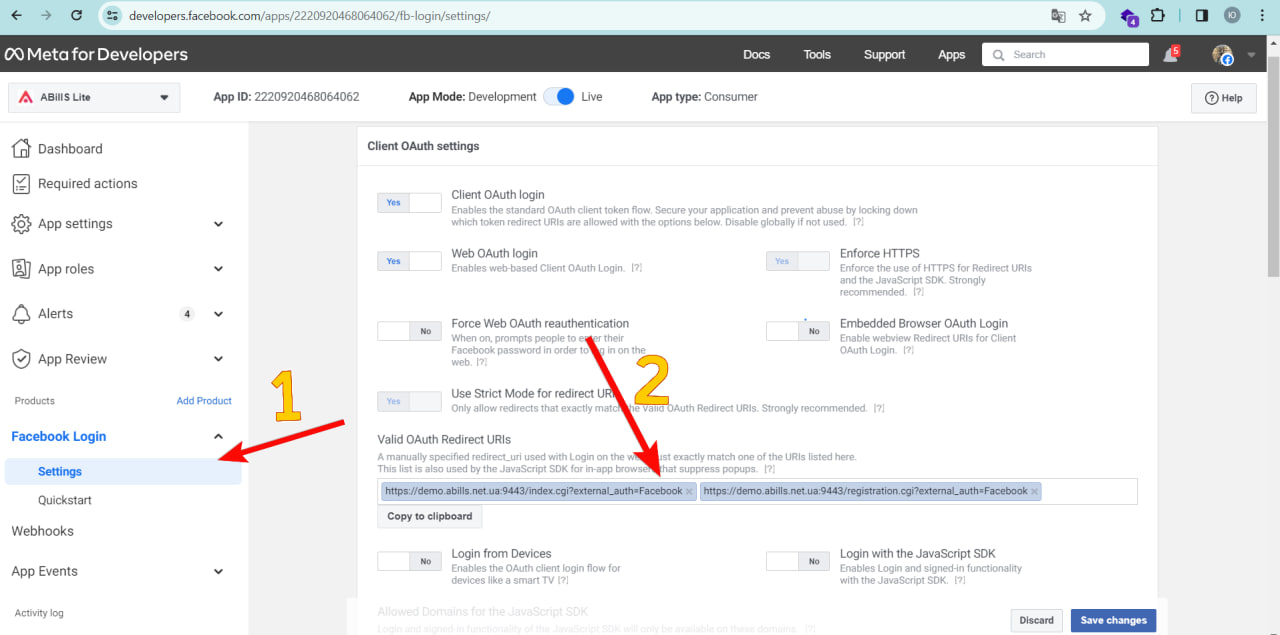Remove the index.cgi redirect URI tag

689,491
